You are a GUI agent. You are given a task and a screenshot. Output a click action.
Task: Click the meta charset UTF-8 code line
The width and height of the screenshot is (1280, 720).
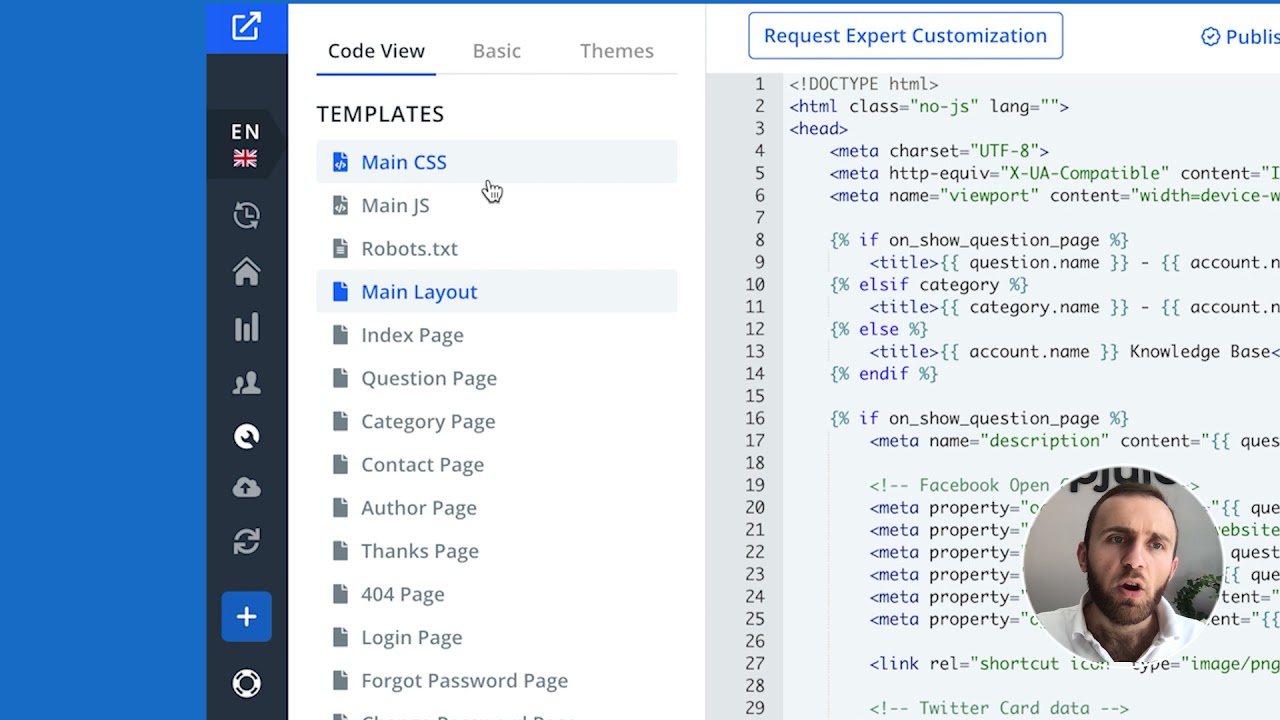pyautogui.click(x=939, y=151)
